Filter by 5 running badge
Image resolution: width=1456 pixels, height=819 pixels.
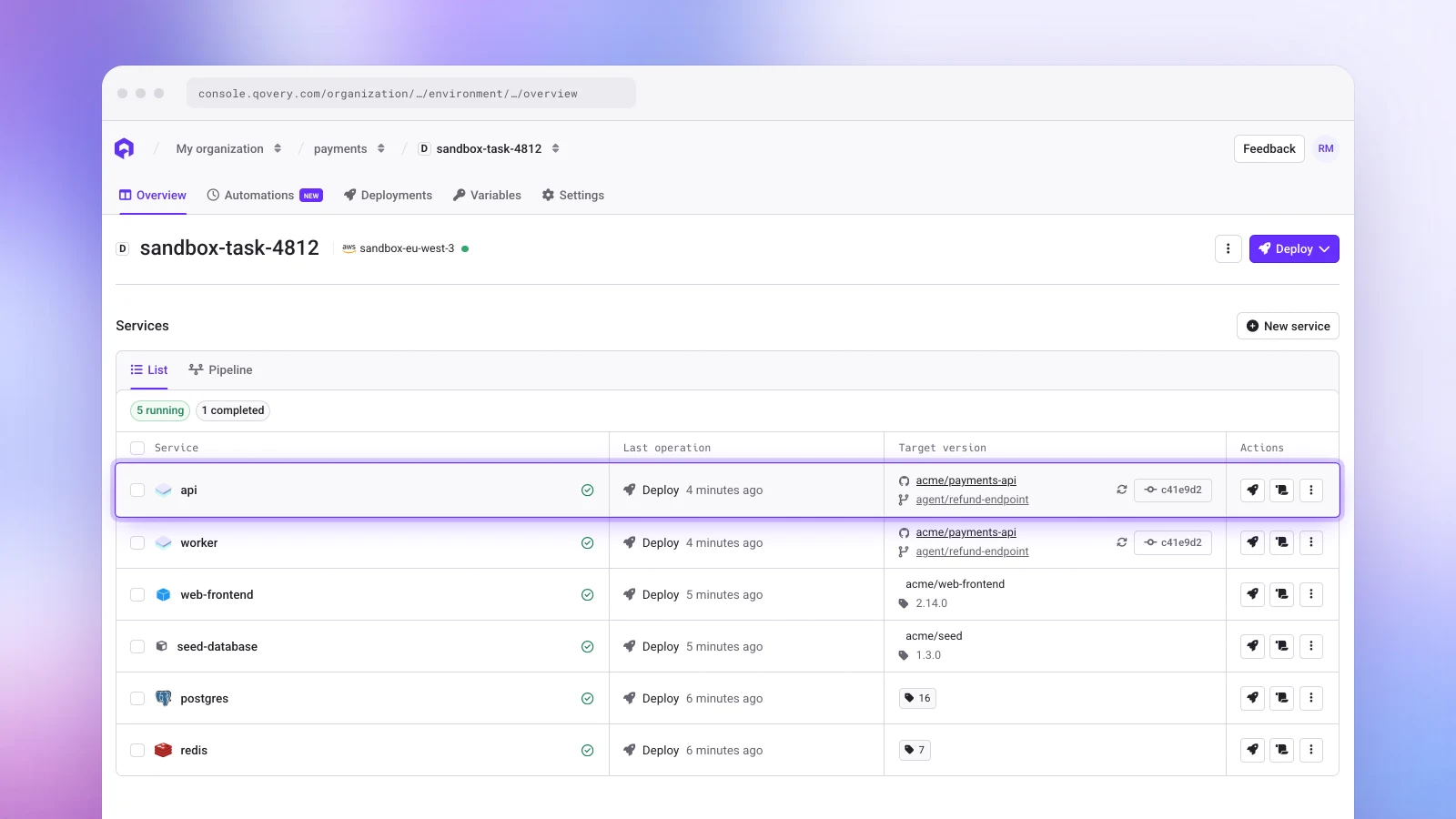[x=160, y=410]
